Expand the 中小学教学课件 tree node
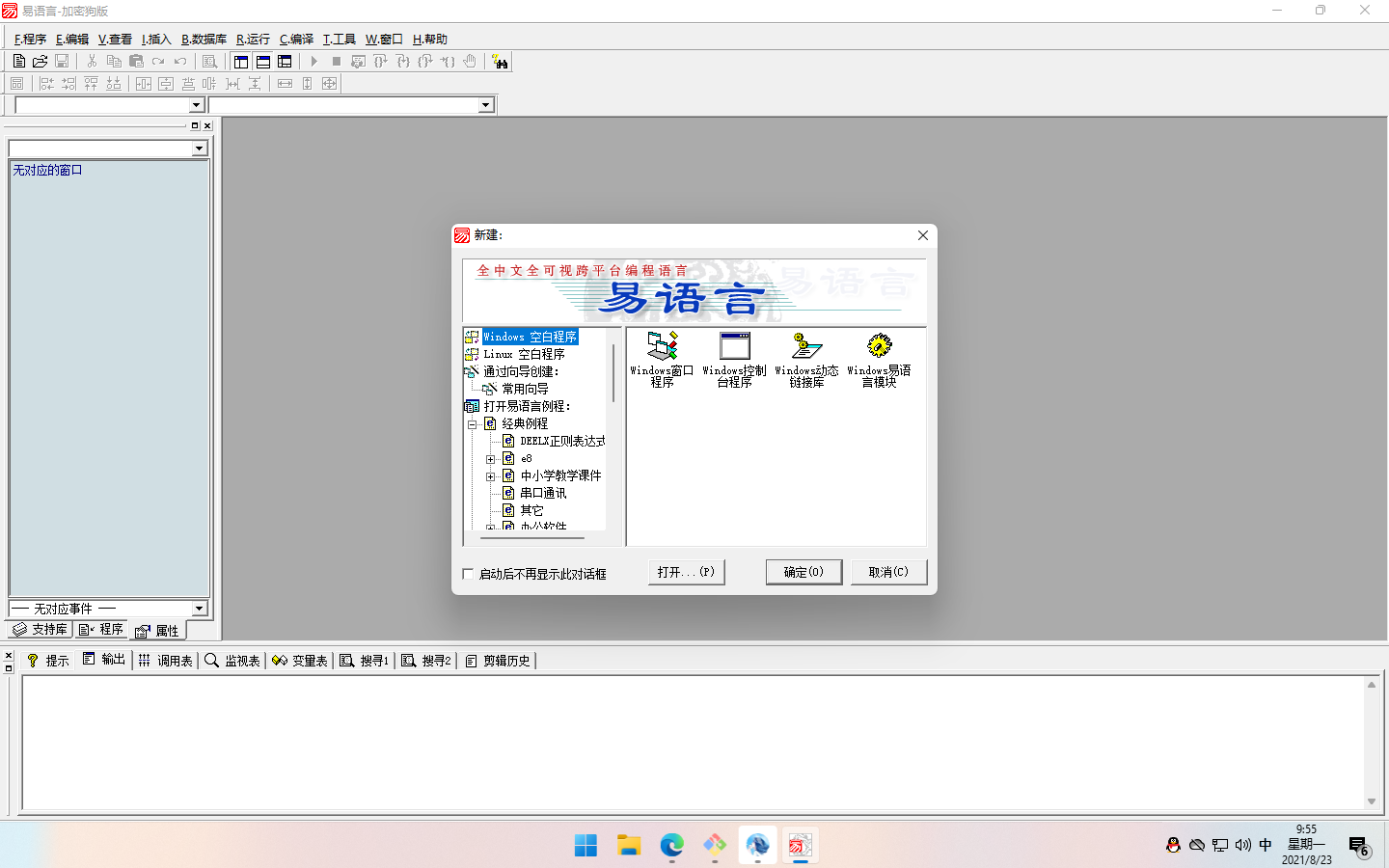This screenshot has height=868, width=1389. click(490, 476)
